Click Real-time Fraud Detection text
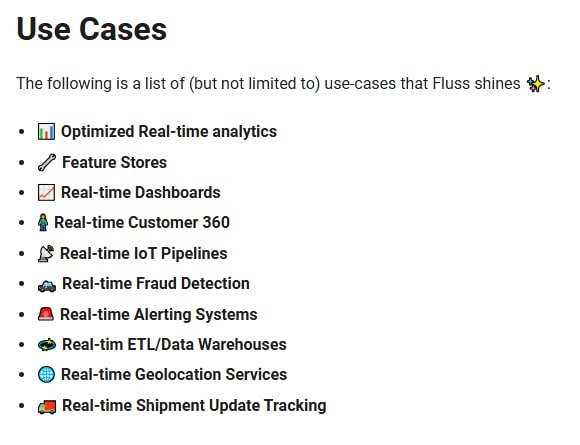 point(156,284)
